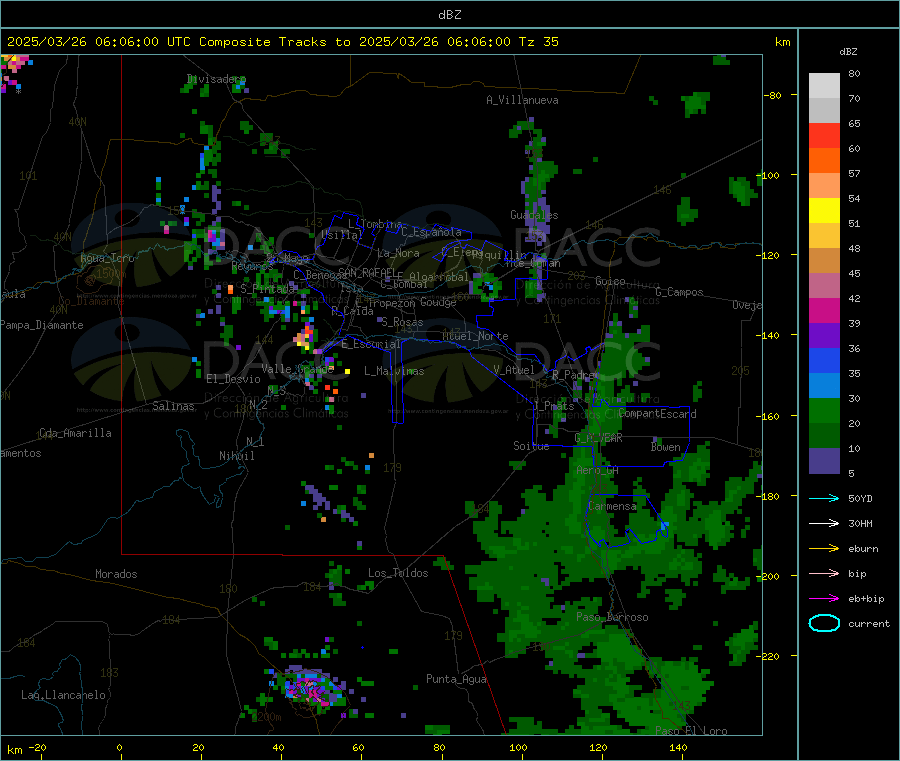Image resolution: width=900 pixels, height=761 pixels.
Task: Click the Aero_GA map label
Action: point(597,470)
